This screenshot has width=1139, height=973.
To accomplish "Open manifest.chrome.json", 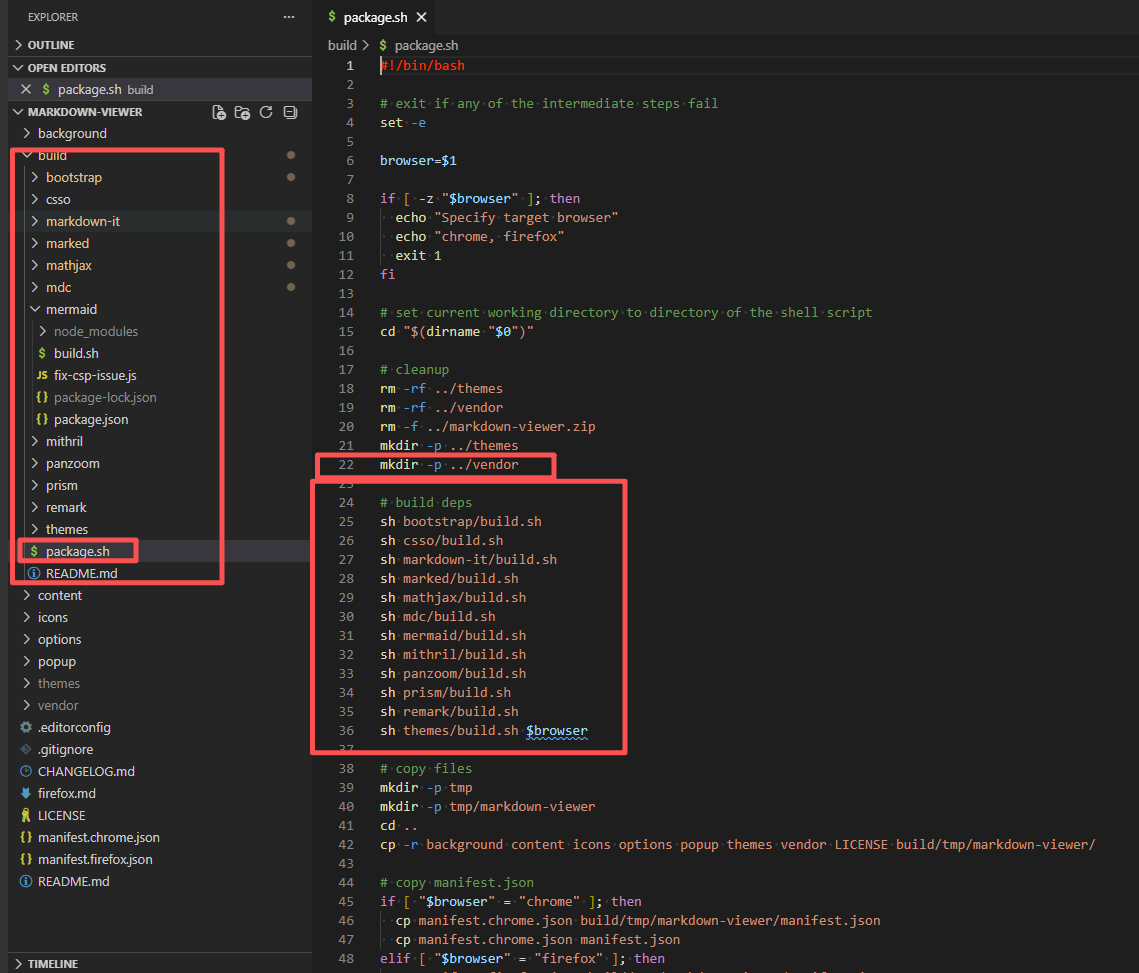I will (160, 837).
